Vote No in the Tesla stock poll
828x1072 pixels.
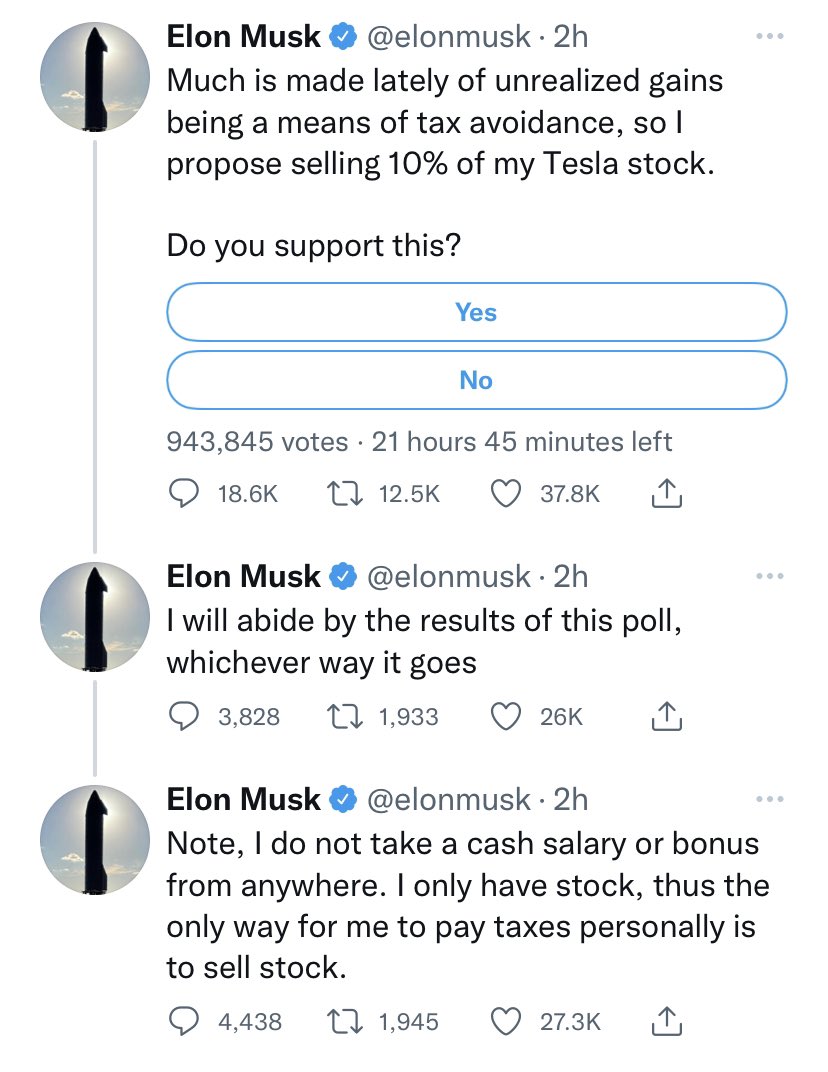(477, 380)
